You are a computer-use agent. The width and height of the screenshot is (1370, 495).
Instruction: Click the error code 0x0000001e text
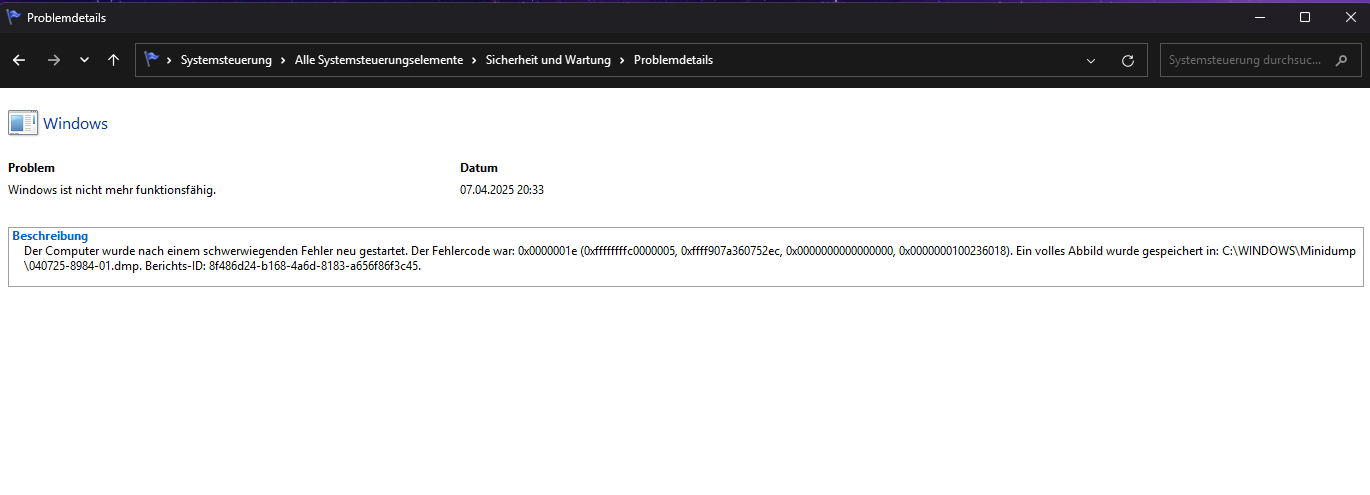[547, 251]
